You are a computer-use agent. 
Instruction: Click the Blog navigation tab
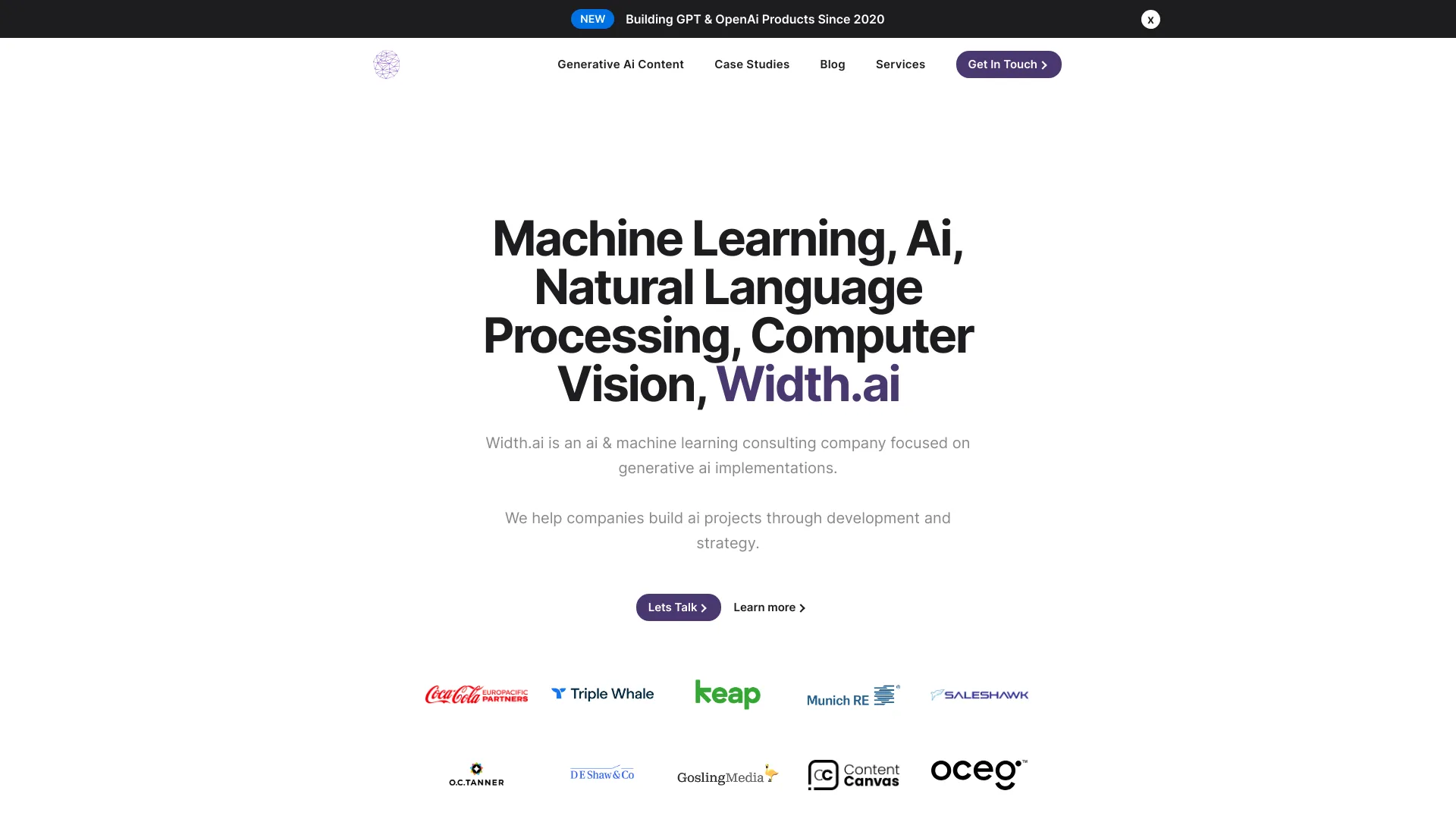pyautogui.click(x=832, y=64)
